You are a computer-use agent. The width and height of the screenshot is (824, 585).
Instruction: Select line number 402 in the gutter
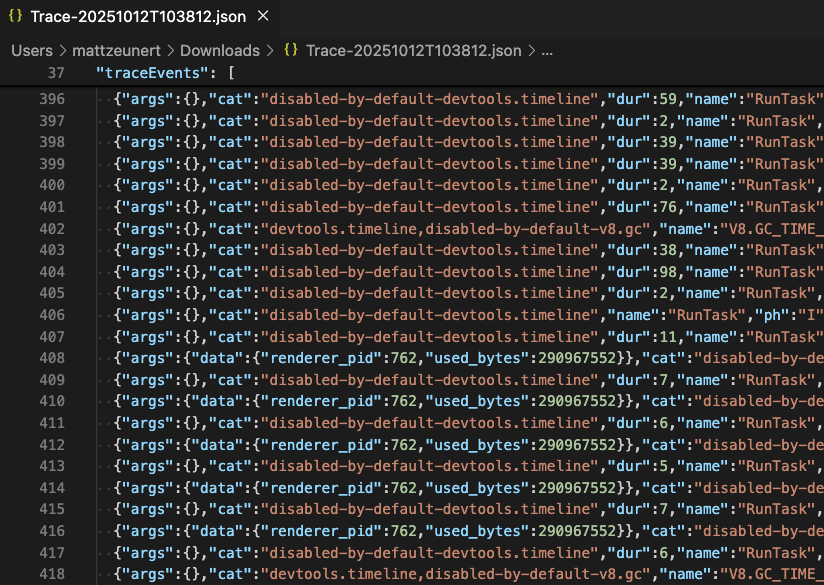coord(51,229)
